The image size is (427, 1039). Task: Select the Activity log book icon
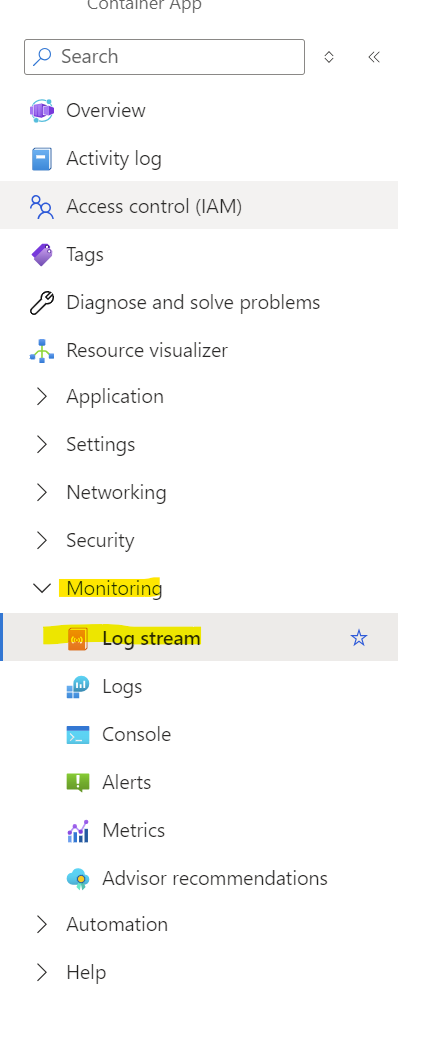(42, 158)
